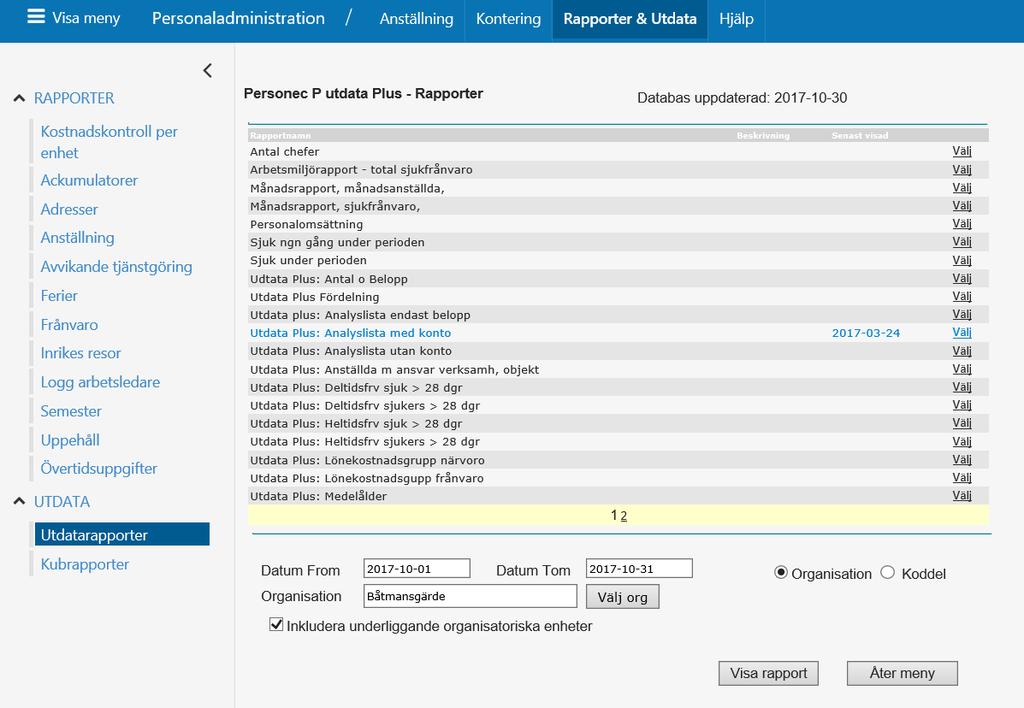Viewport: 1024px width, 708px height.
Task: Open Kostnadskontroll per enhet report
Action: pos(109,142)
